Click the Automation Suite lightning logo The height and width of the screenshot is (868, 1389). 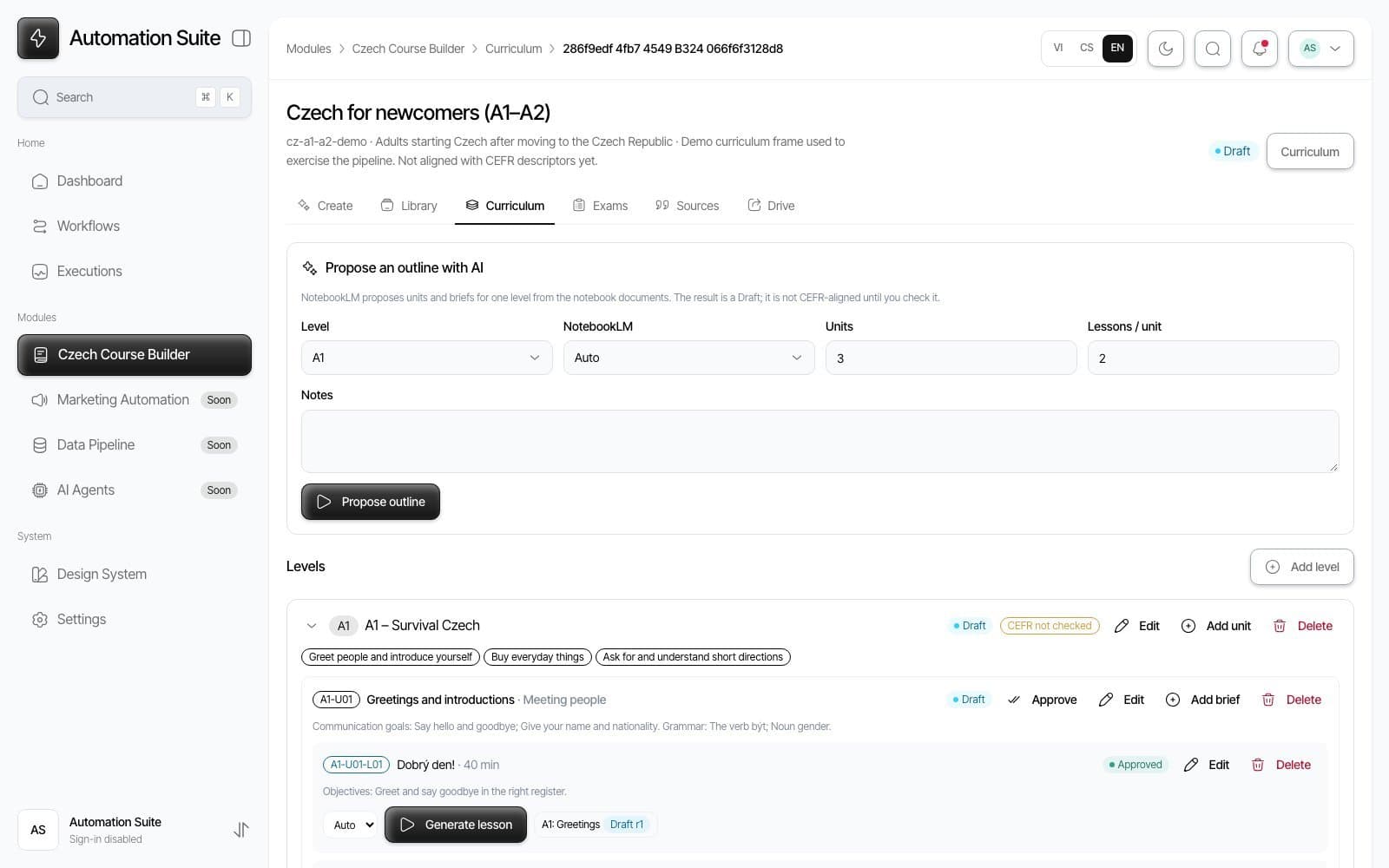[38, 38]
